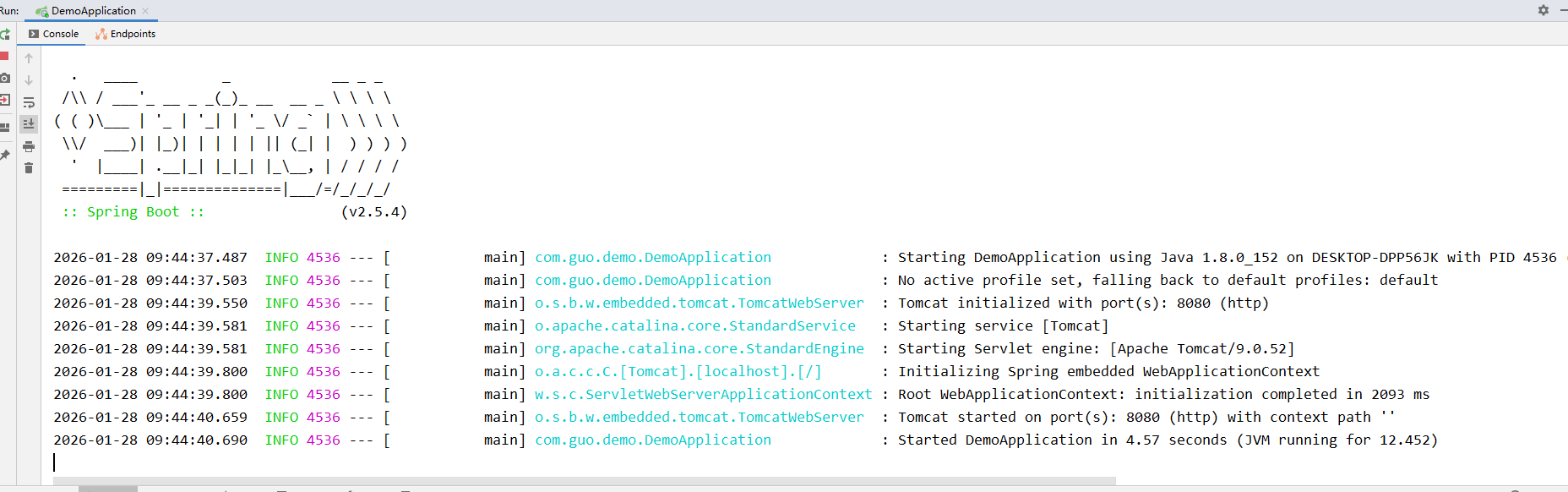Viewport: 1568px width, 492px height.
Task: Open the Restore Layout icon
Action: 4,127
